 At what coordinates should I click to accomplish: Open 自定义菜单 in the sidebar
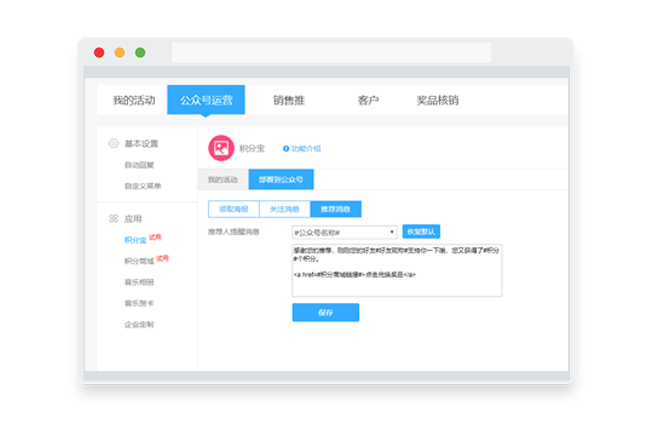tap(143, 186)
